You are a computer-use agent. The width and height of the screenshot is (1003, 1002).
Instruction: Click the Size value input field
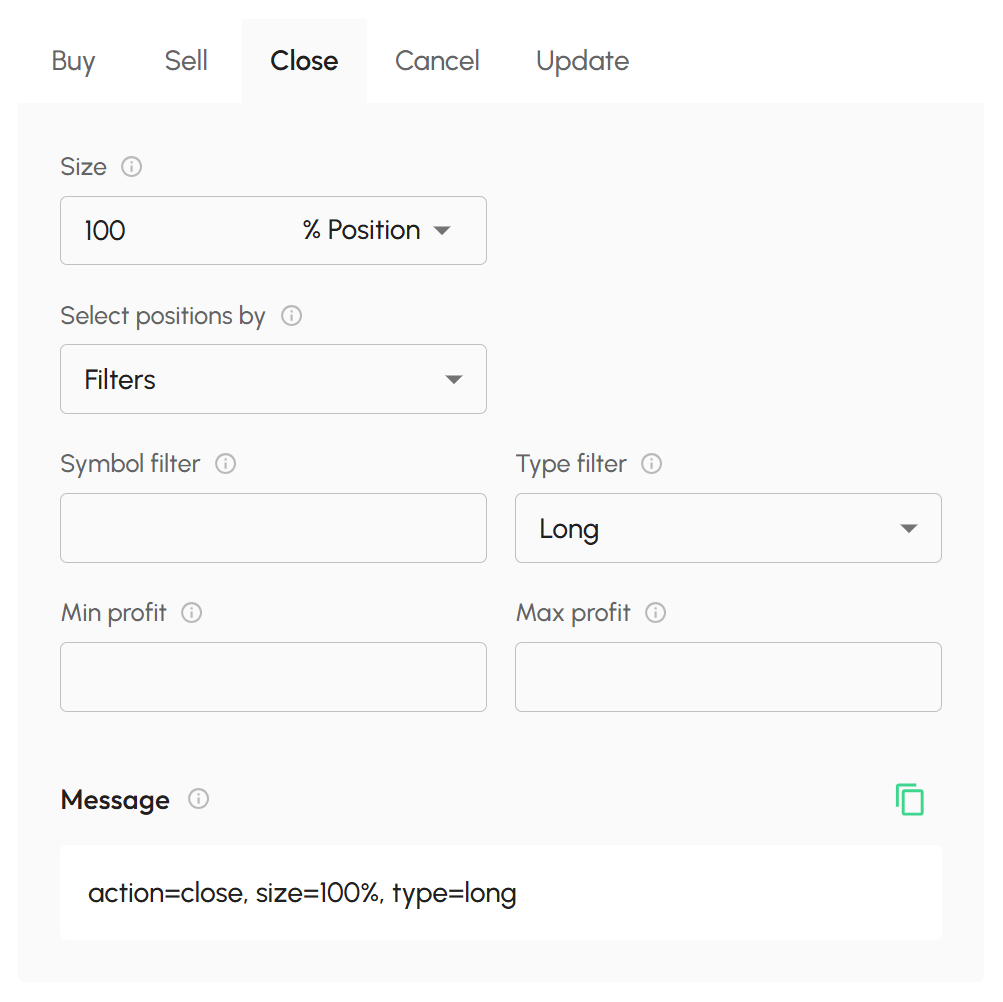point(170,231)
